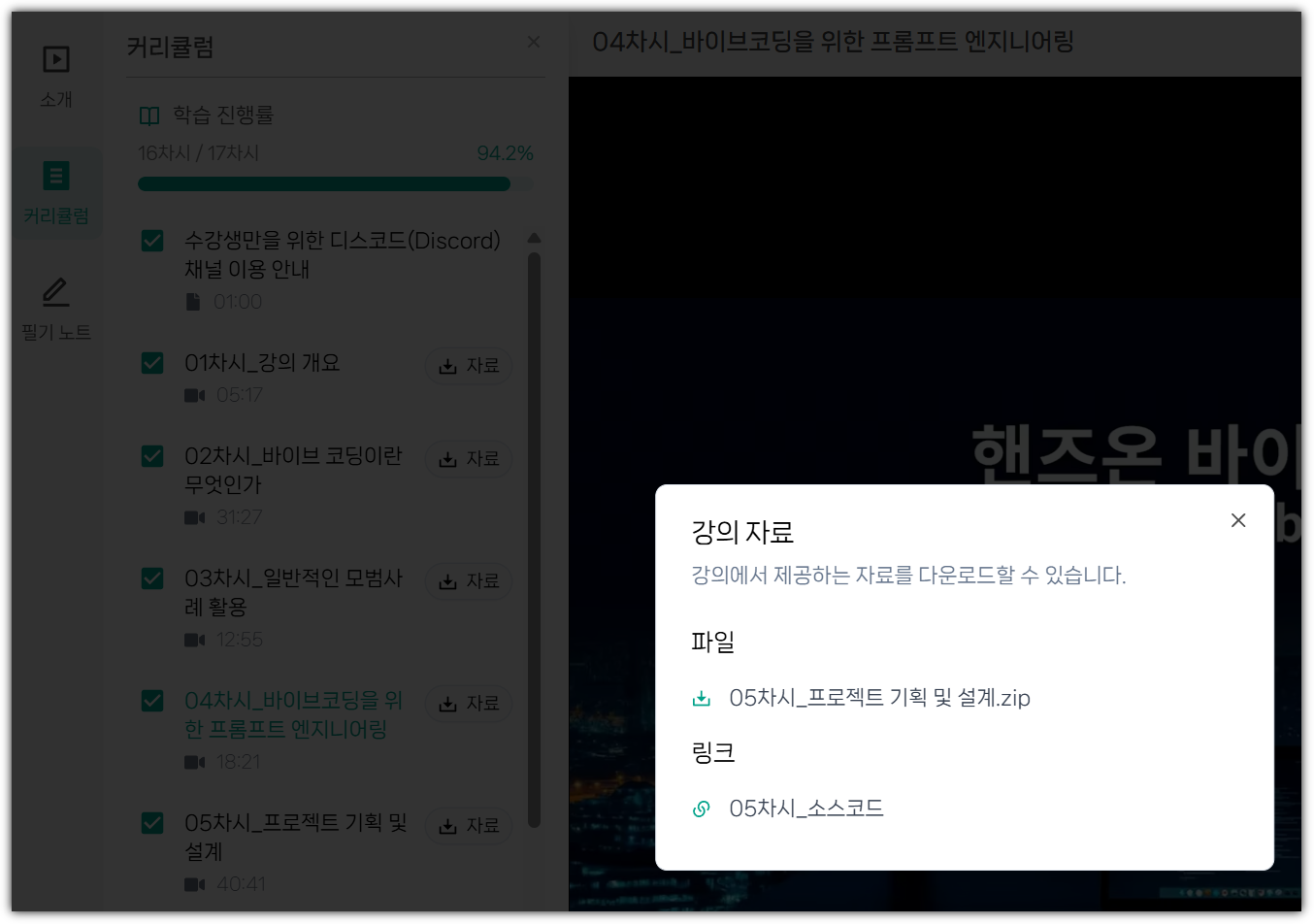Click video icon next to 05:17
The width and height of the screenshot is (1314, 924).
pyautogui.click(x=195, y=395)
